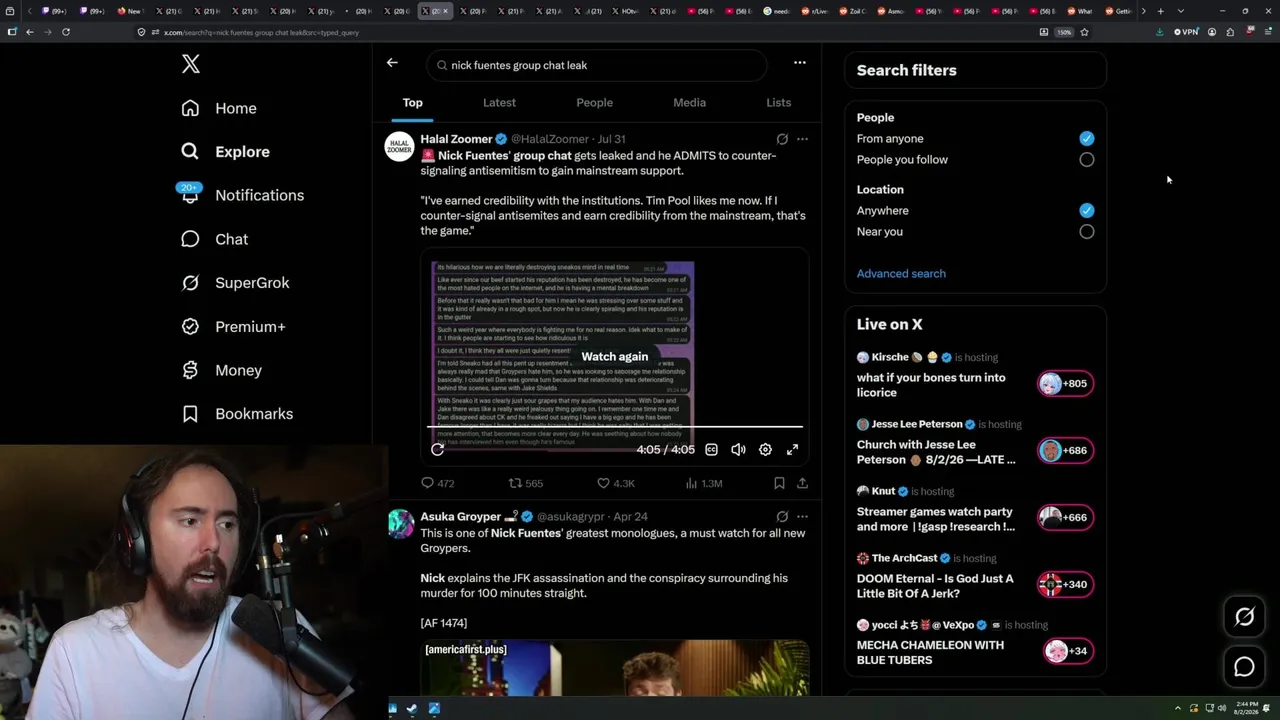The width and height of the screenshot is (1280, 720).
Task: Enter fullscreen on the video
Action: 792,450
